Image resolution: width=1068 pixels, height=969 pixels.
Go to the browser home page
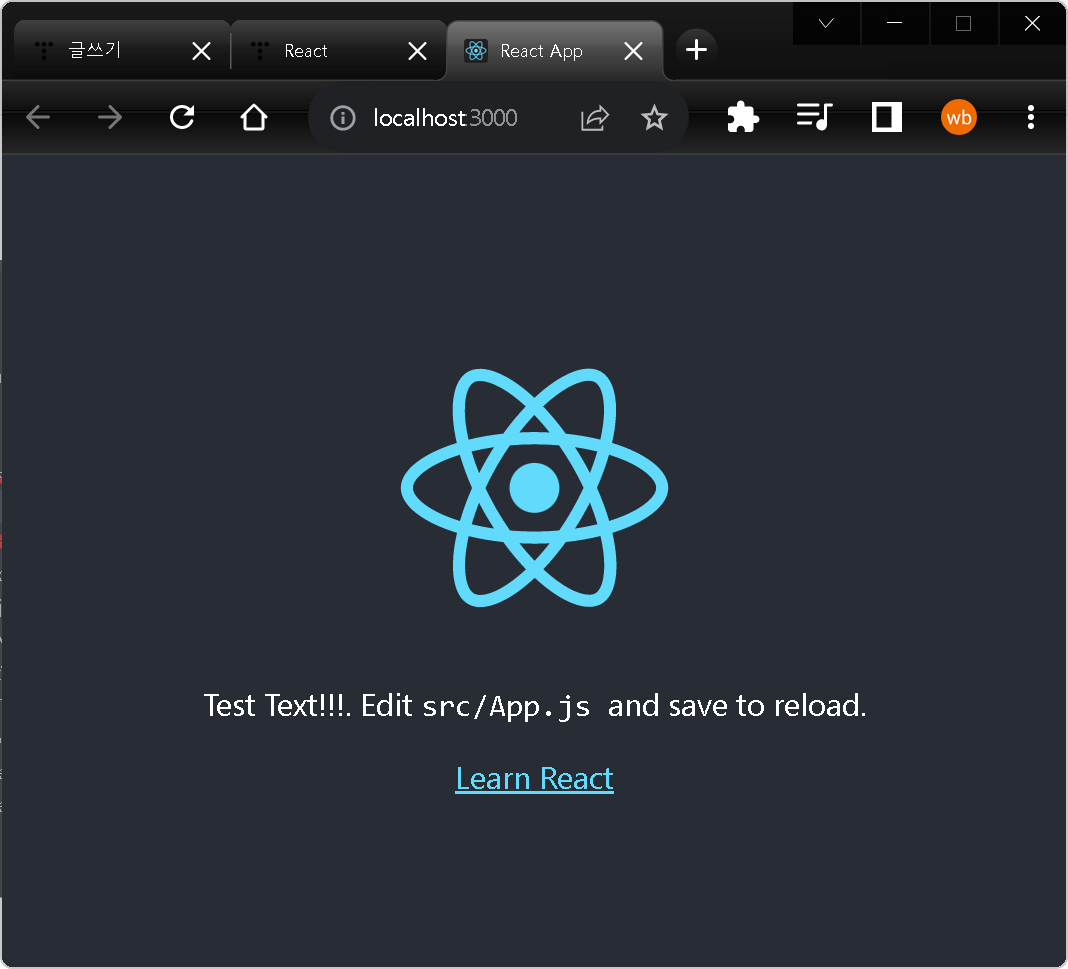pos(254,118)
